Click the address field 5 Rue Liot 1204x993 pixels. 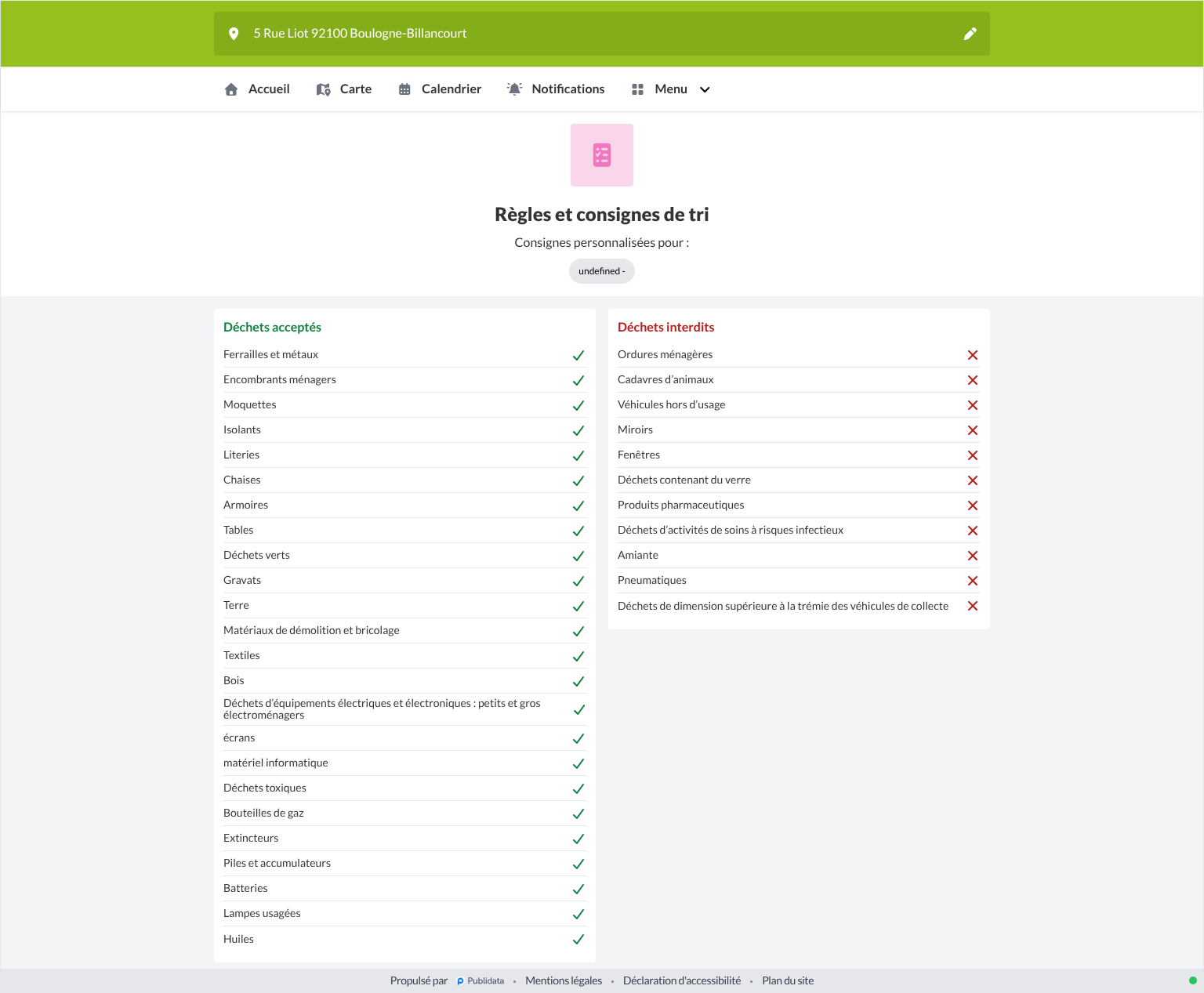pos(602,34)
